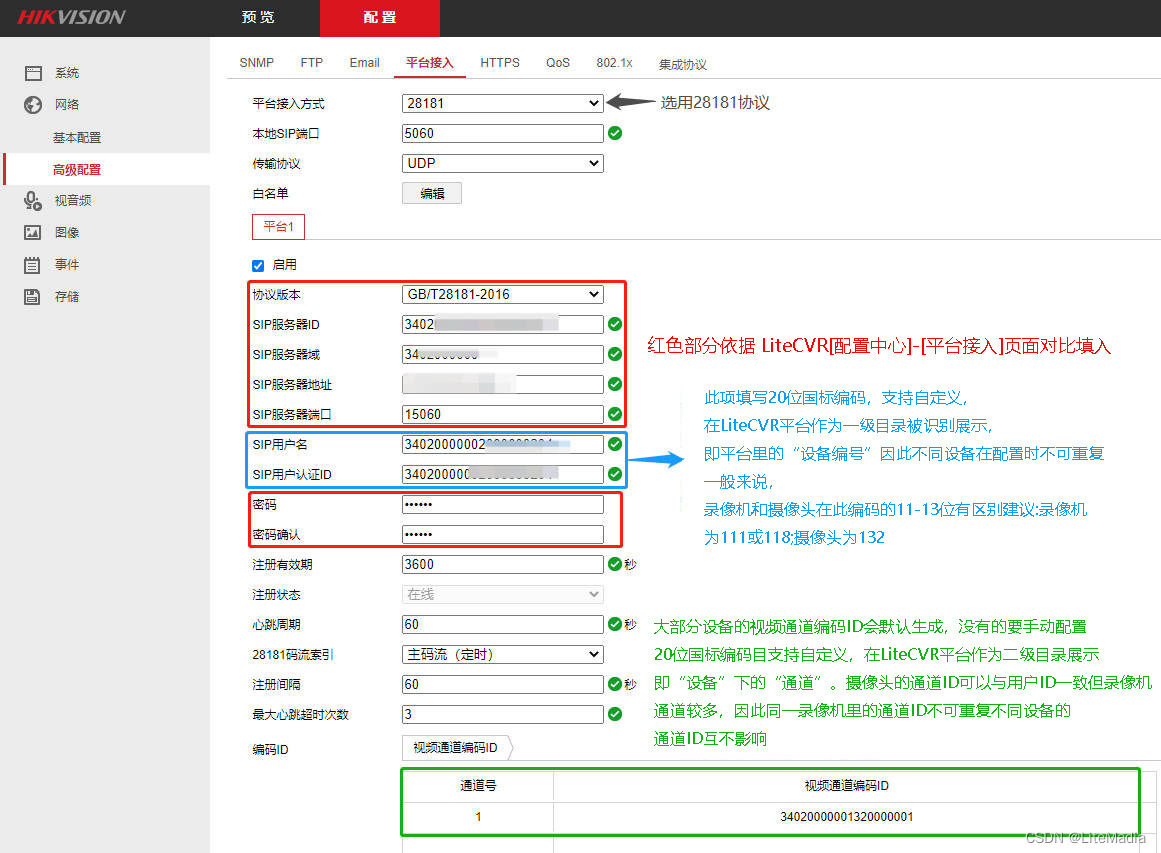Viewport: 1161px width, 853px height.
Task: Switch to the 配置 top tab
Action: (380, 17)
